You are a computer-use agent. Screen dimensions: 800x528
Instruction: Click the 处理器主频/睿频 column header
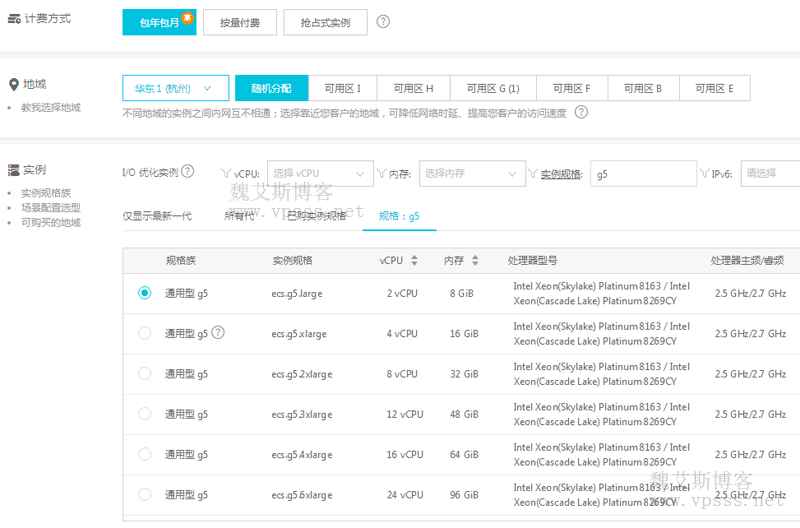coord(747,260)
